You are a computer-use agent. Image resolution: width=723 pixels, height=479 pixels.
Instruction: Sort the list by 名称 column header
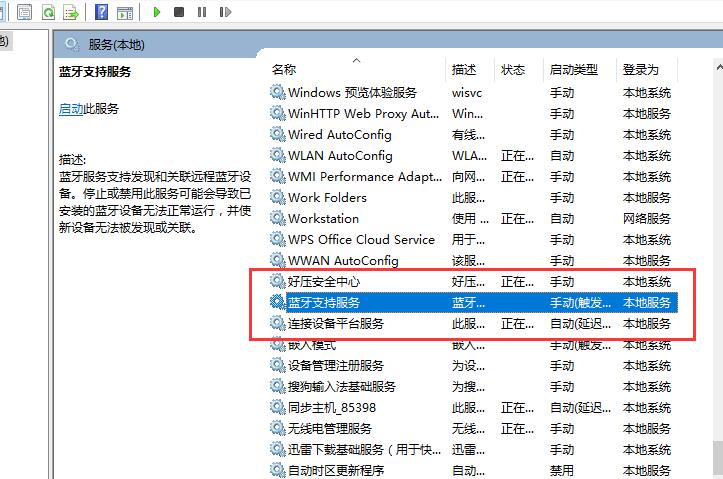(x=284, y=70)
